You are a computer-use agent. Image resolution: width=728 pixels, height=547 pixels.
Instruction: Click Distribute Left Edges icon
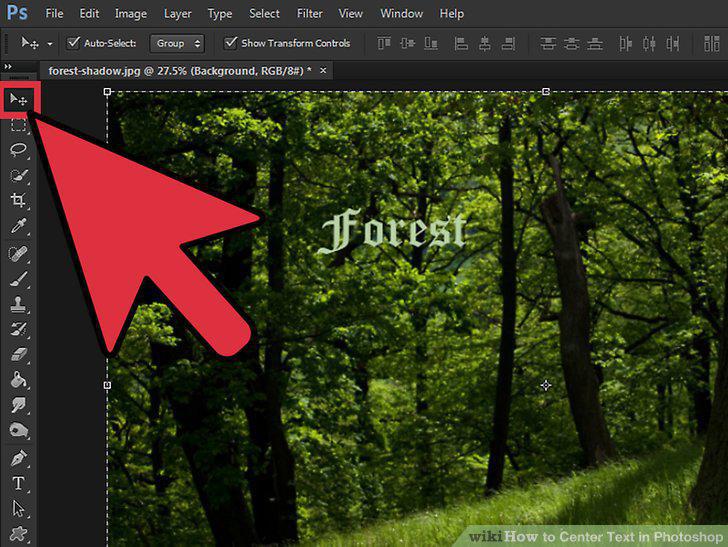(625, 43)
